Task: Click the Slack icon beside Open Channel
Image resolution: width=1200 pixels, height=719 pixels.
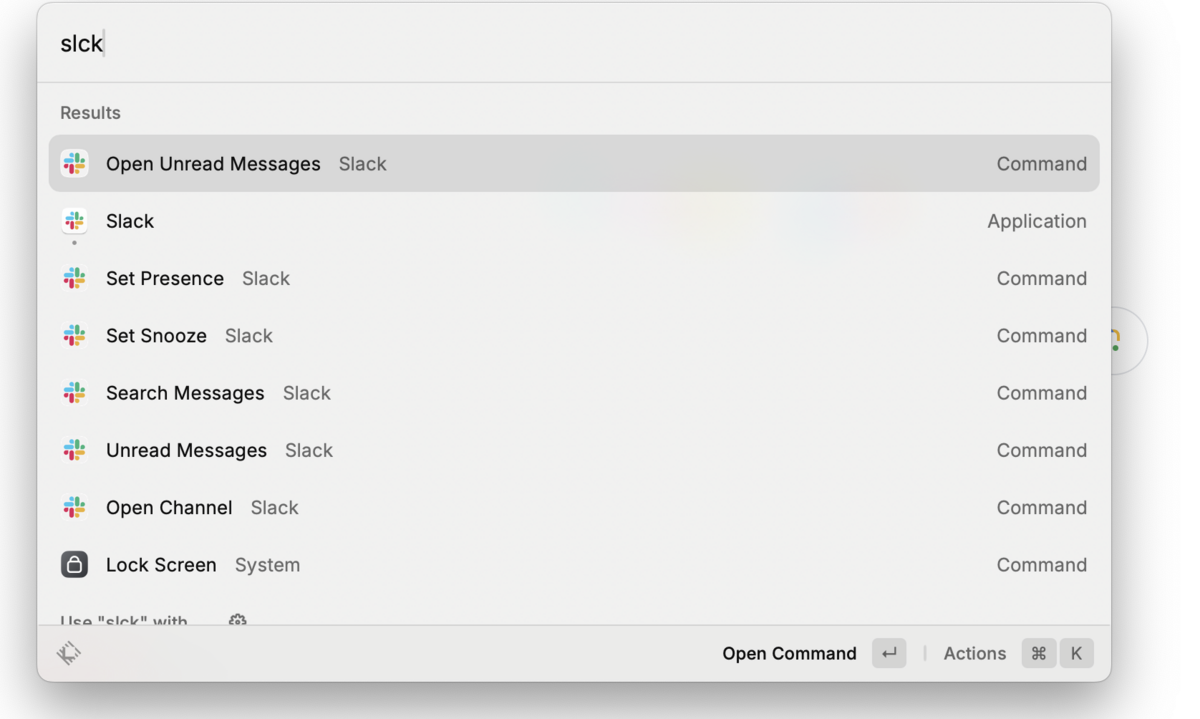Action: pyautogui.click(x=74, y=508)
